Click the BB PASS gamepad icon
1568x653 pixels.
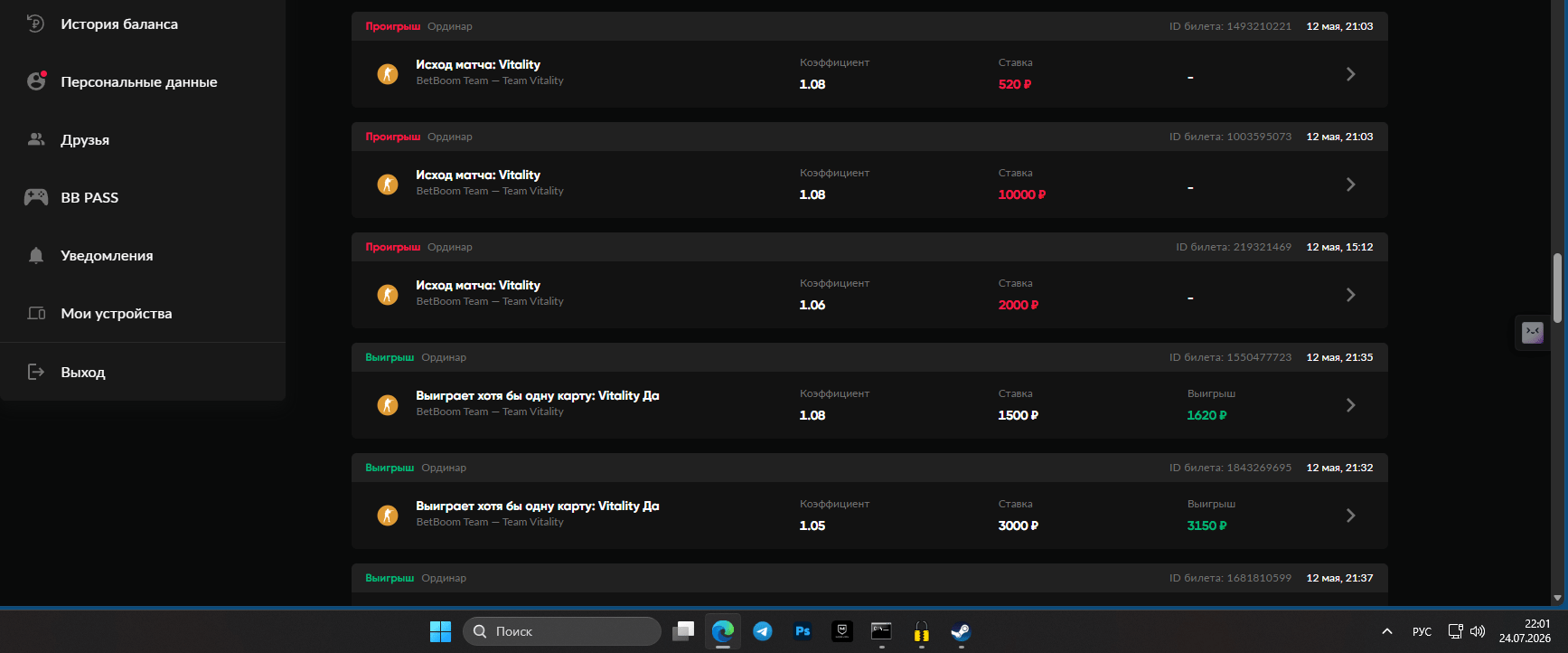pyautogui.click(x=36, y=197)
